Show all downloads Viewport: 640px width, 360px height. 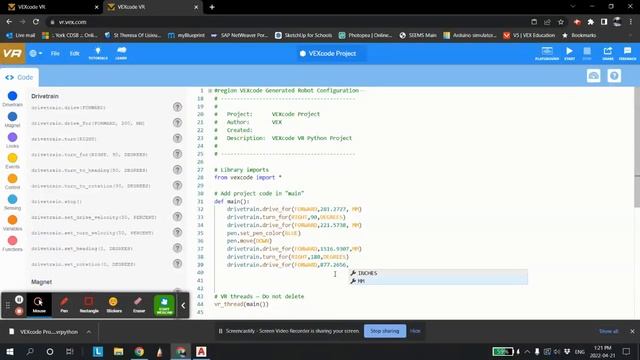tap(608, 331)
